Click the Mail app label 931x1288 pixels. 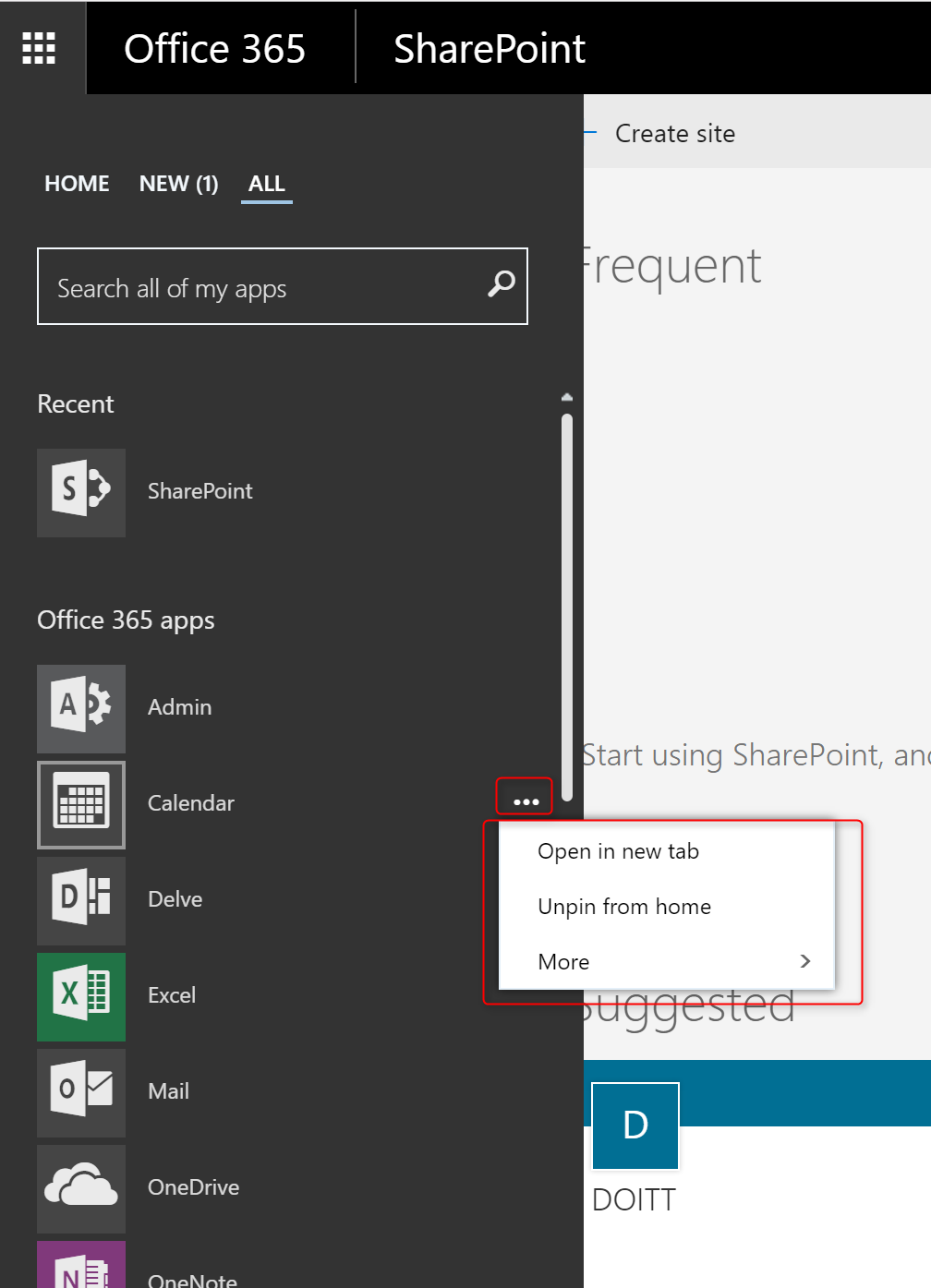pyautogui.click(x=169, y=1091)
